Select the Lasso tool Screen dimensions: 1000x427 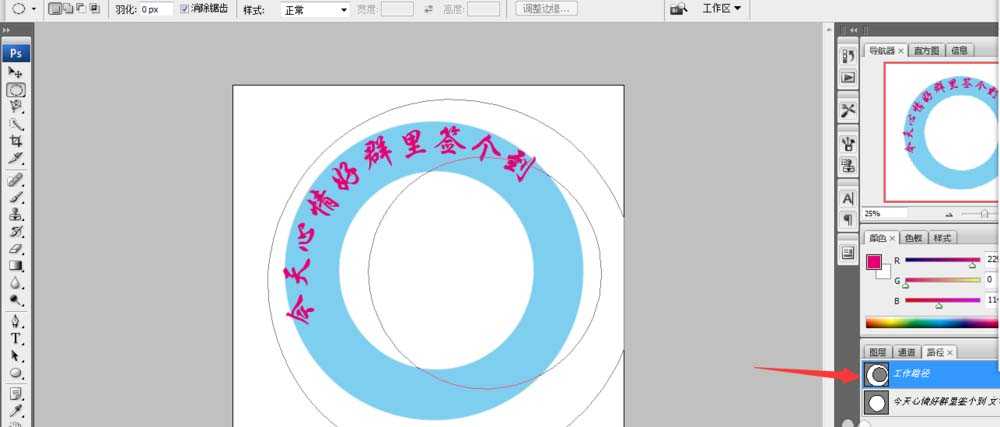click(16, 107)
